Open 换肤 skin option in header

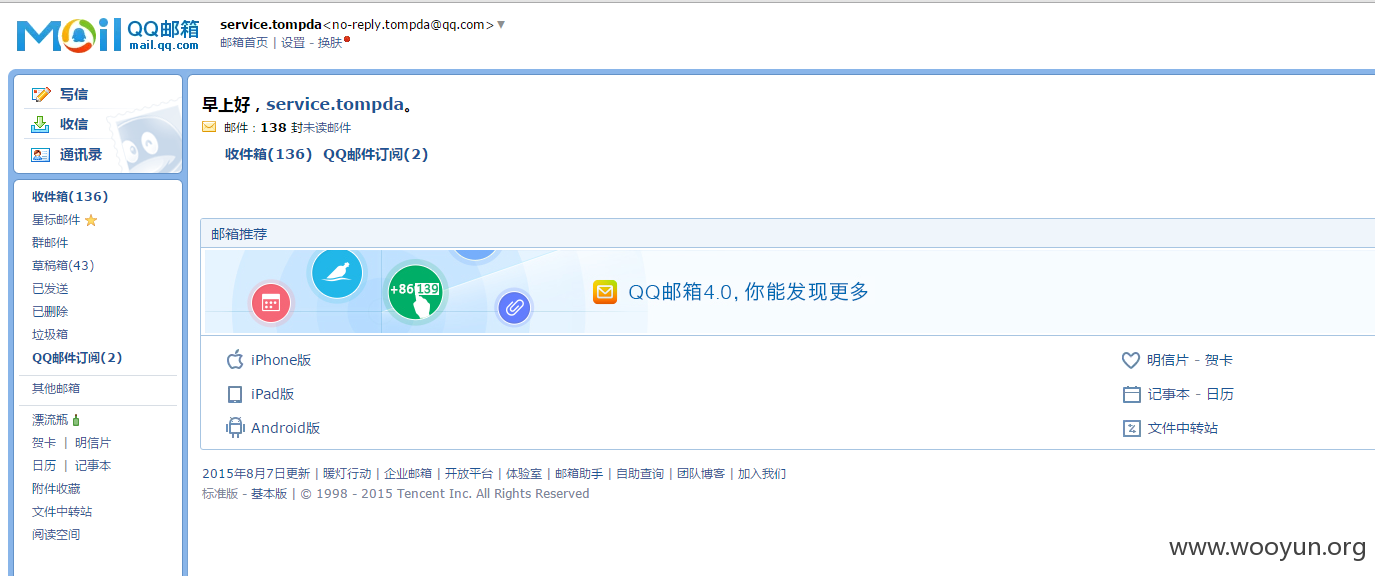[x=330, y=43]
